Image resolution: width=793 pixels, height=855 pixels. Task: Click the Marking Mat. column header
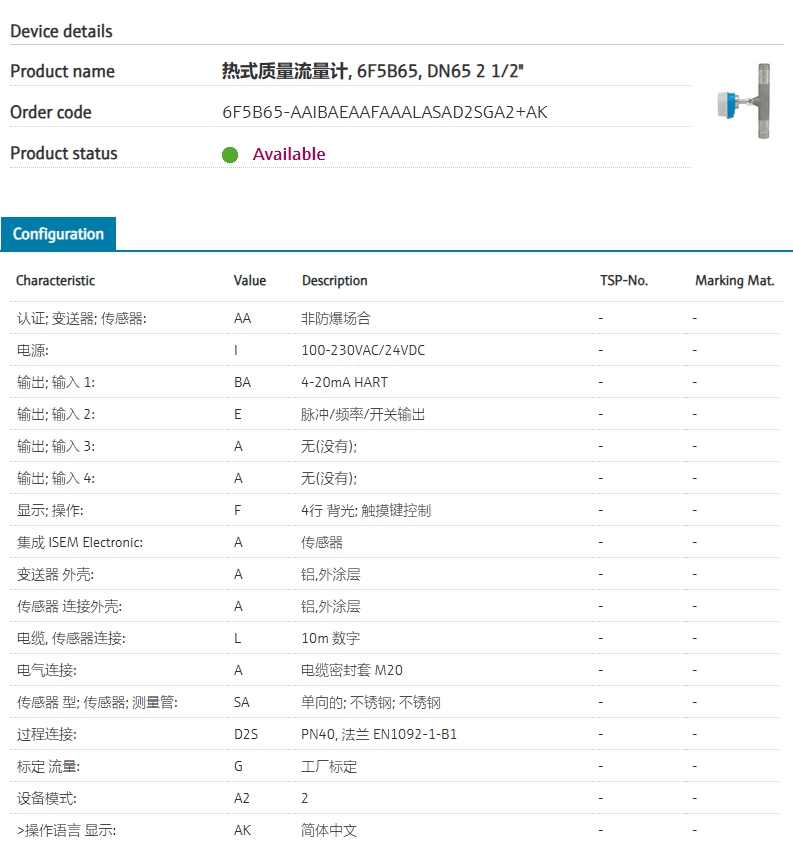point(735,281)
